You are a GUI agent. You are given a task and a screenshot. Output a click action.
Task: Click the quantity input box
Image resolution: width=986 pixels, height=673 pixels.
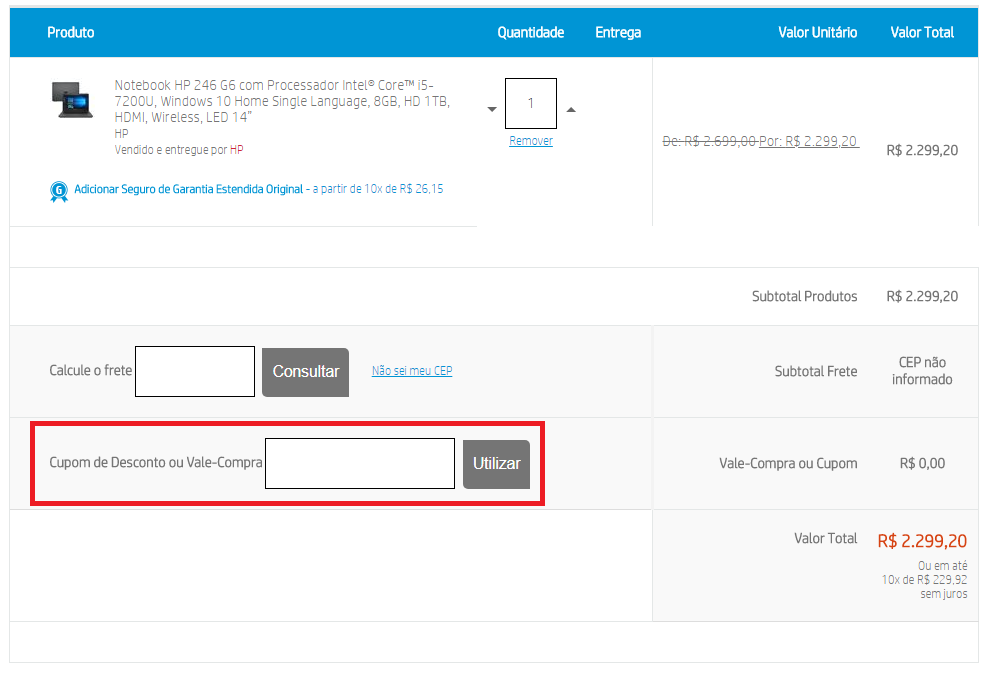click(x=531, y=103)
